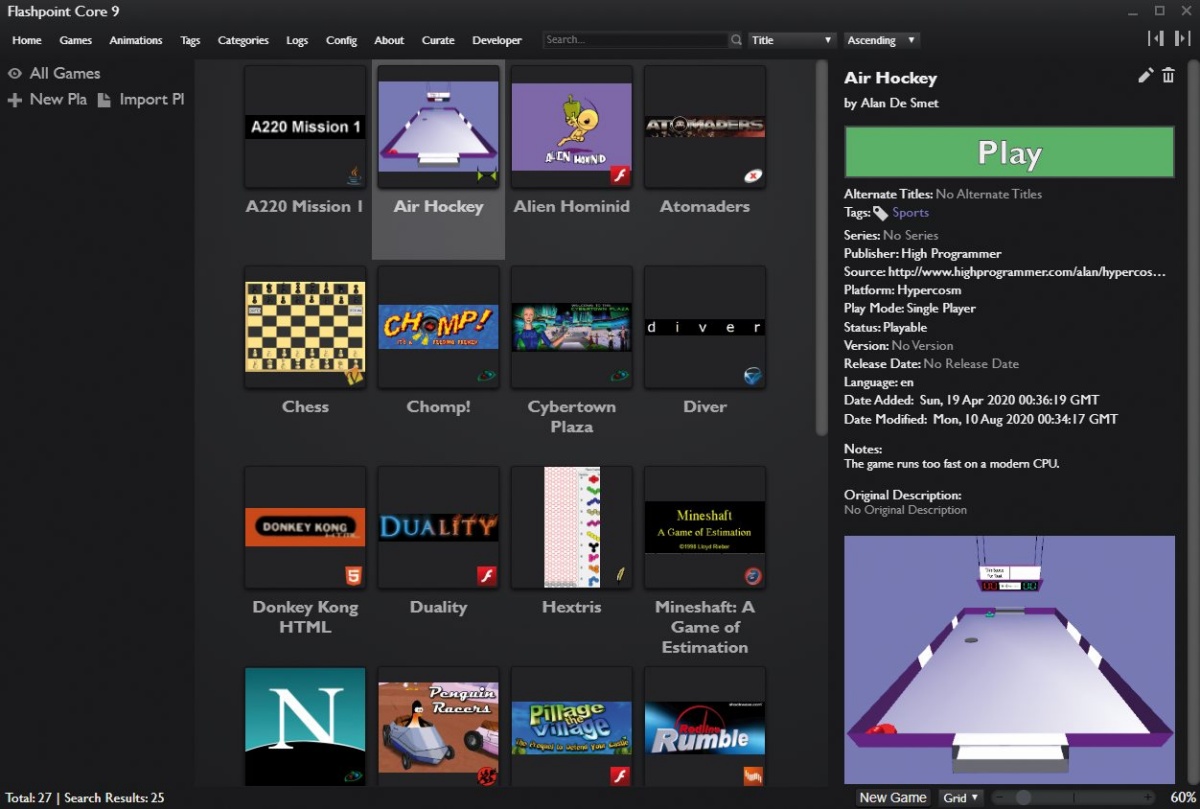
Task: Open the Home tab
Action: coord(27,40)
